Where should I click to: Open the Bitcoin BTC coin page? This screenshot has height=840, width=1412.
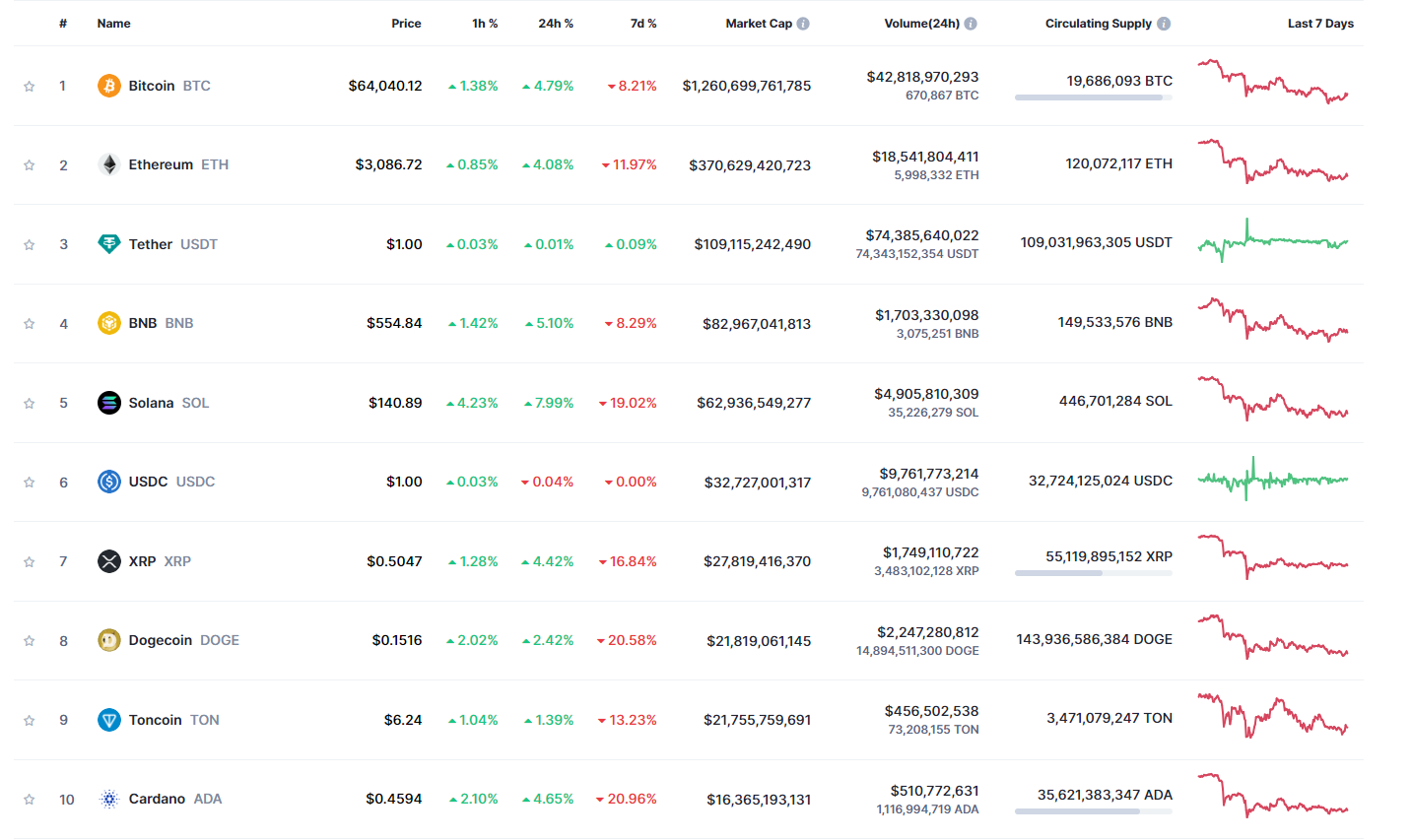click(x=169, y=86)
